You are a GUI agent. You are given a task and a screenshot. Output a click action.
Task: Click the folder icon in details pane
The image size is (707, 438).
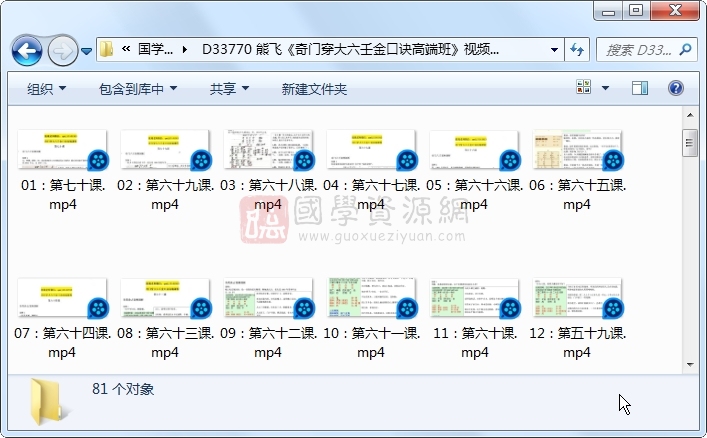point(49,401)
